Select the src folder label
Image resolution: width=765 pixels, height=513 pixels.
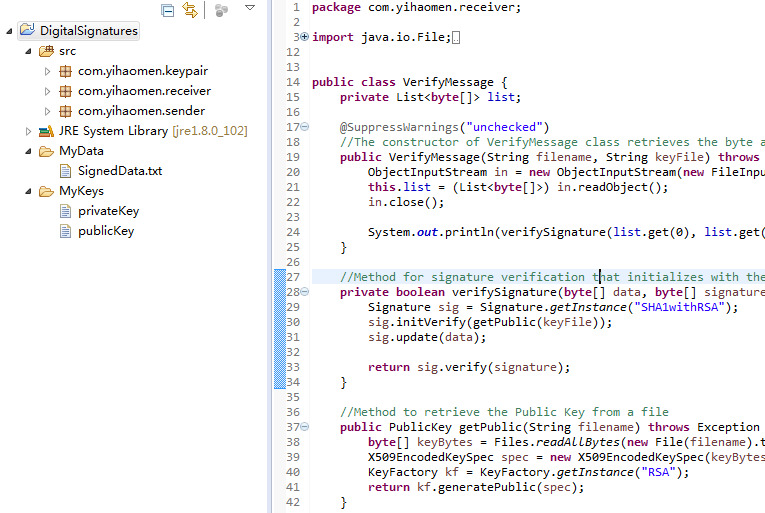click(67, 51)
